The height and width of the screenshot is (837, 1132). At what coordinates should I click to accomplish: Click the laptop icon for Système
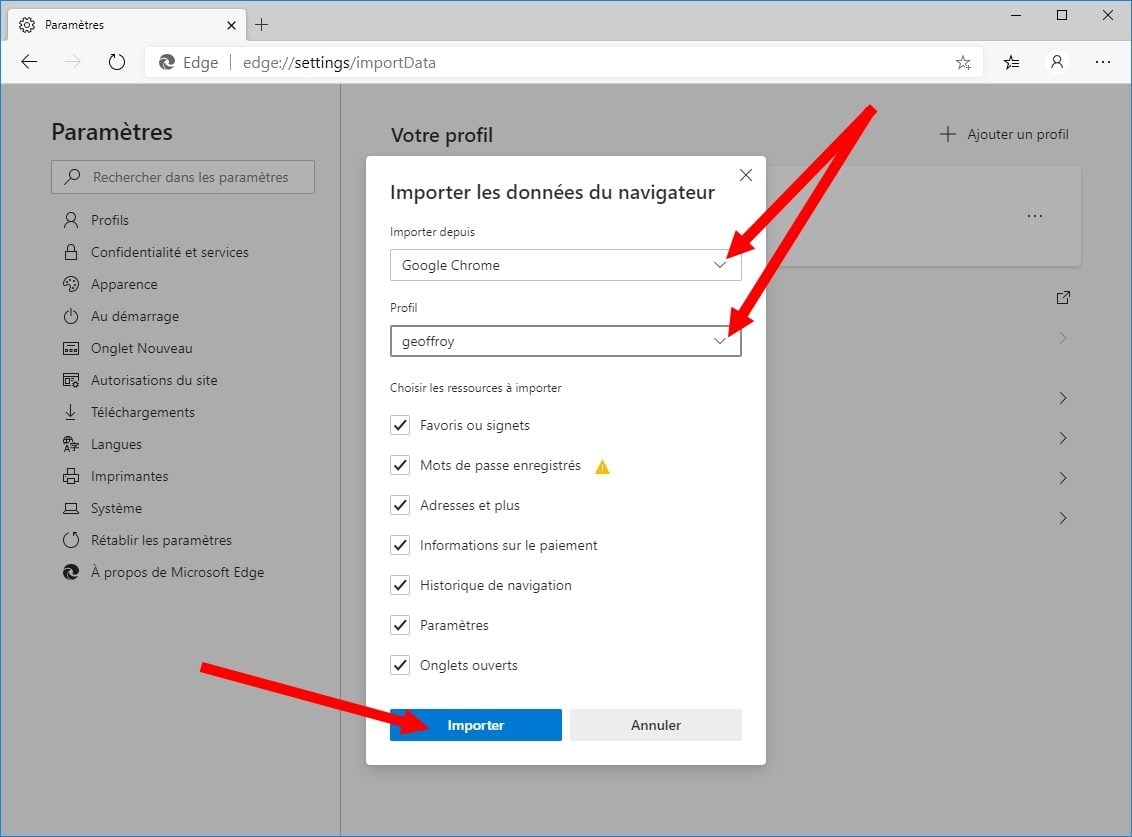click(71, 508)
